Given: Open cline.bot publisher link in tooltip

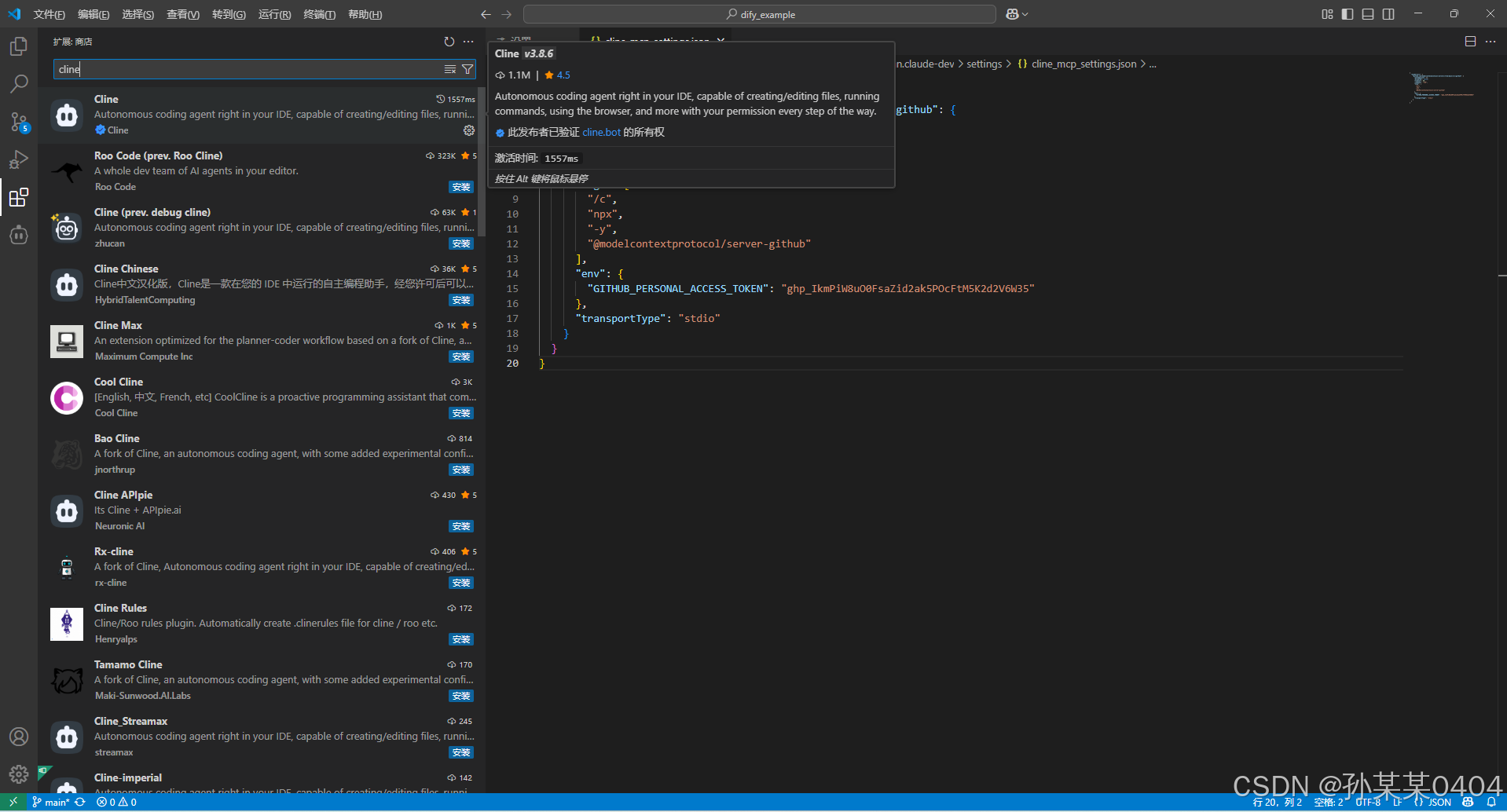Looking at the screenshot, I should tap(601, 132).
